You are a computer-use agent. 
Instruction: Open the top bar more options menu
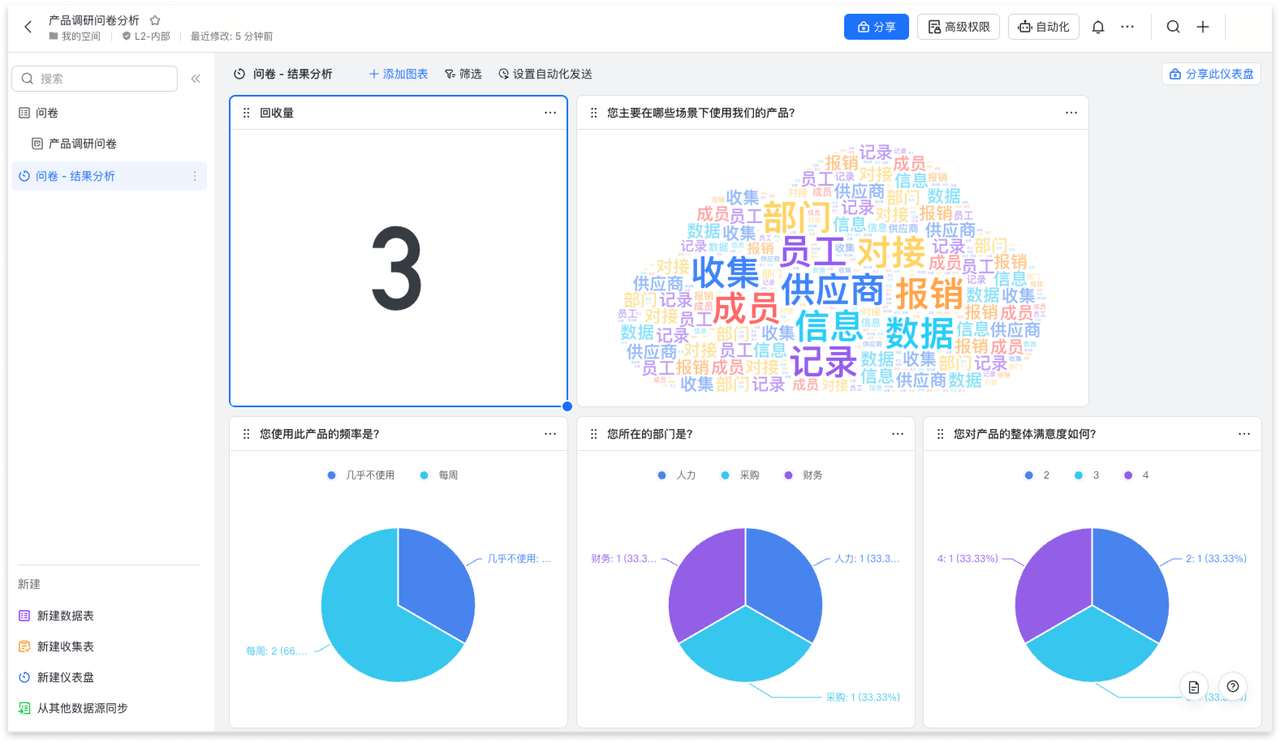tap(1128, 27)
